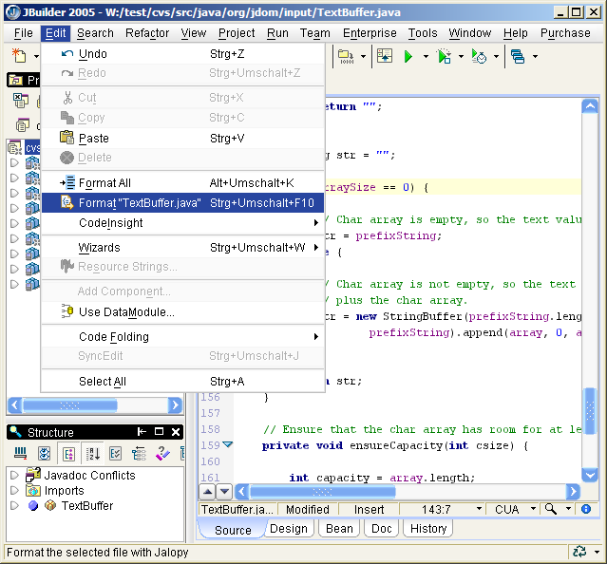Choose Paste from the Edit menu

pos(182,138)
